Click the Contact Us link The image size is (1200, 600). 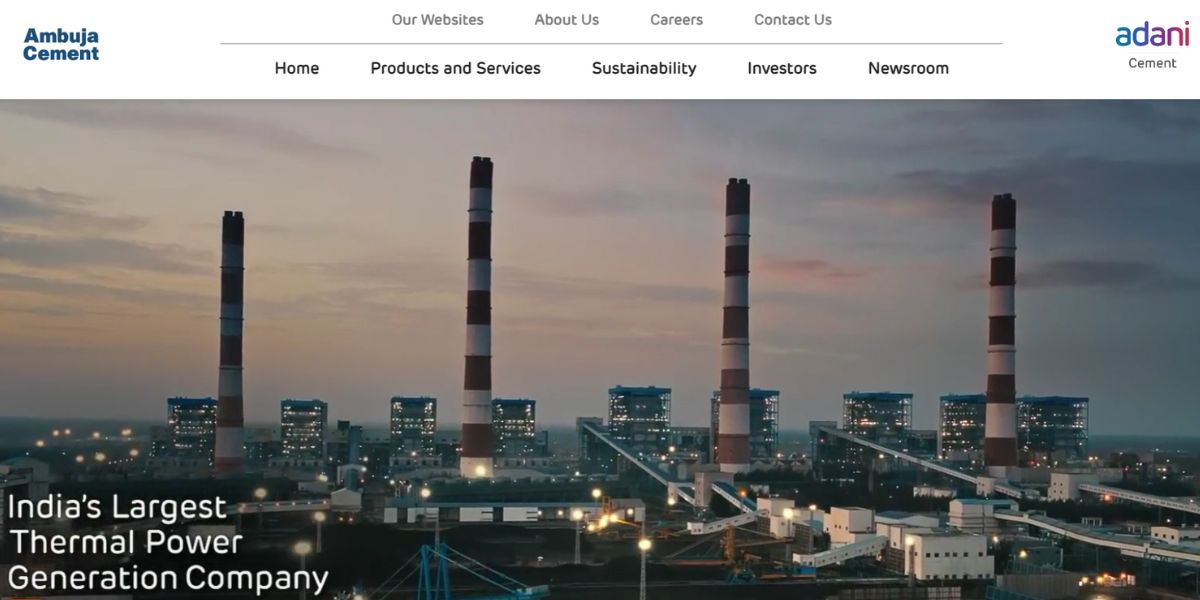(792, 19)
